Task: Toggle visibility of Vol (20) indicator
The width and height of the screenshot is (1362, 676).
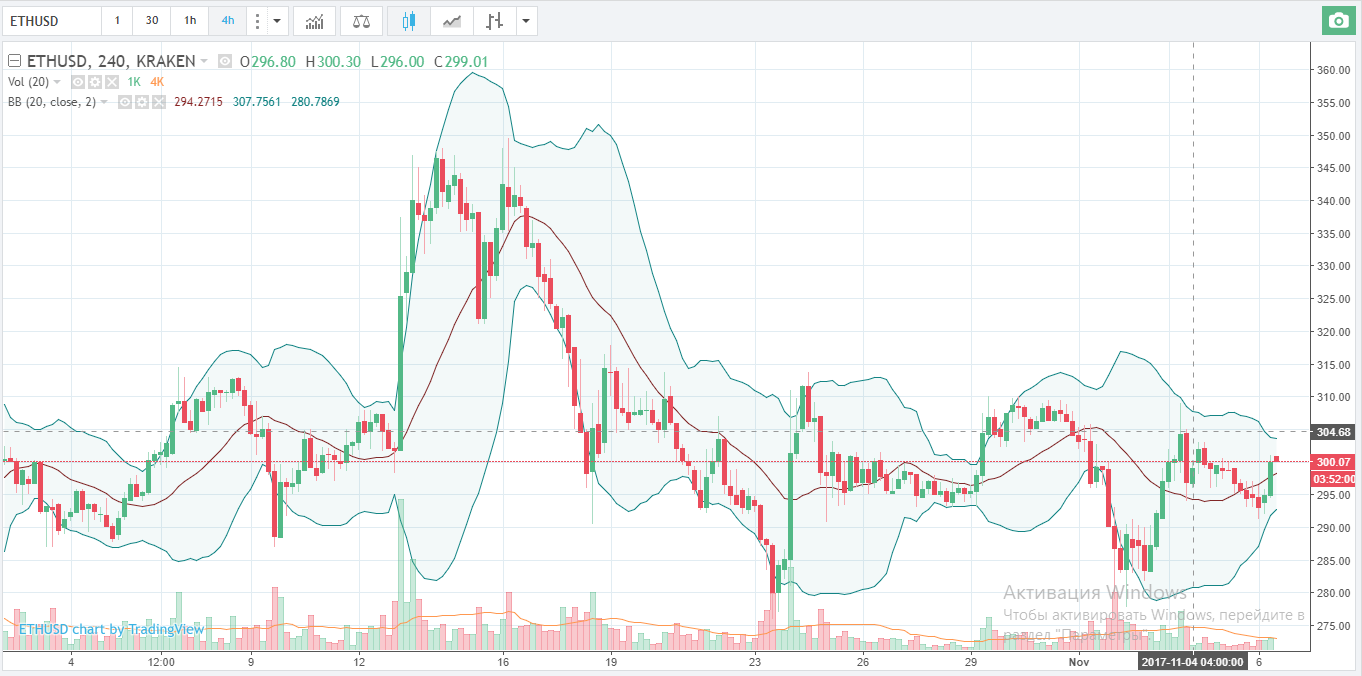Action: coord(78,82)
